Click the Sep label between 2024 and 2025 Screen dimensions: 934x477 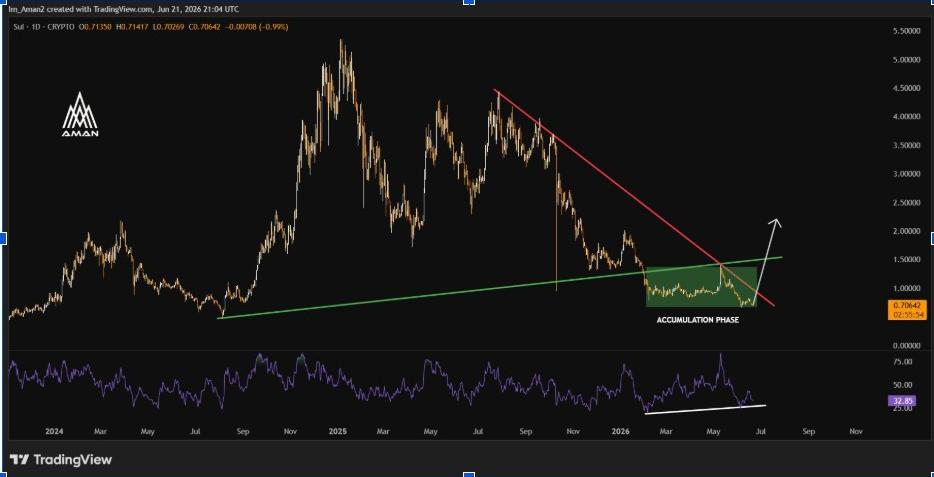click(244, 431)
